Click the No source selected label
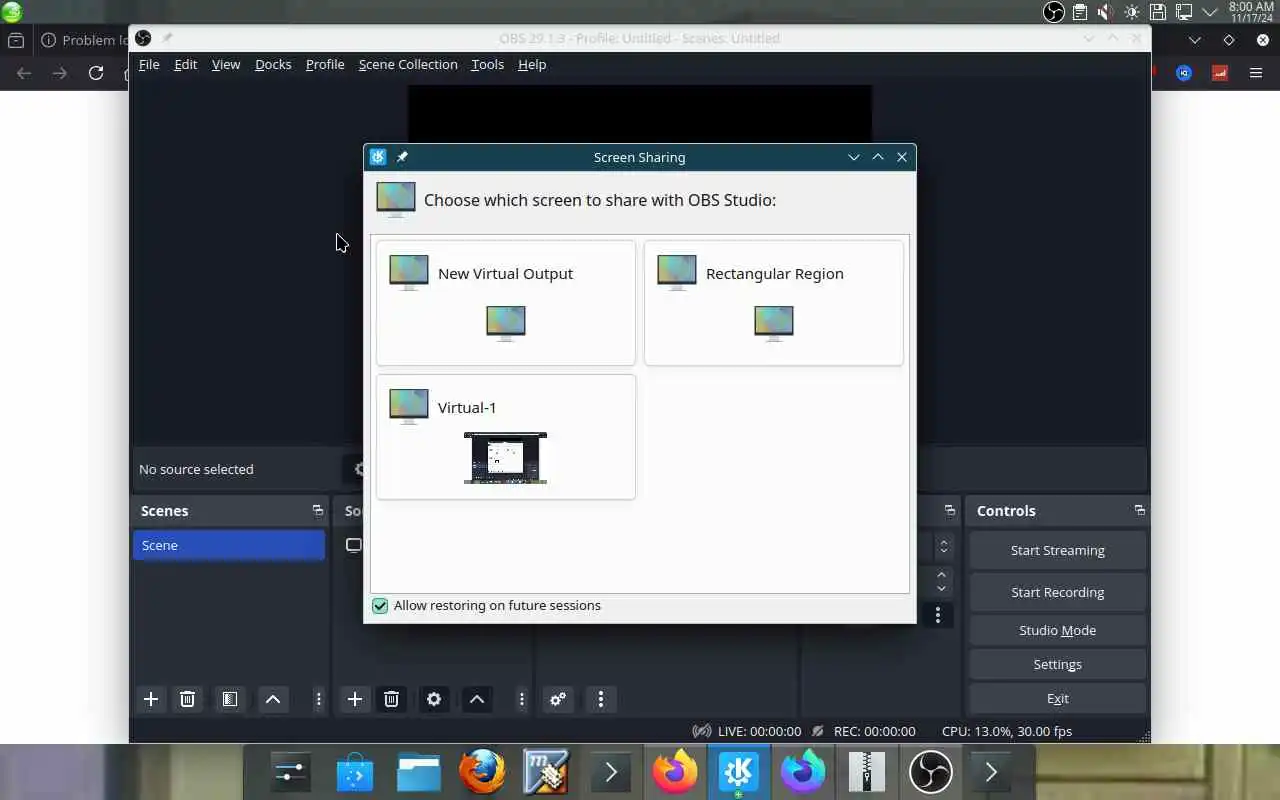This screenshot has height=800, width=1280. (x=196, y=469)
